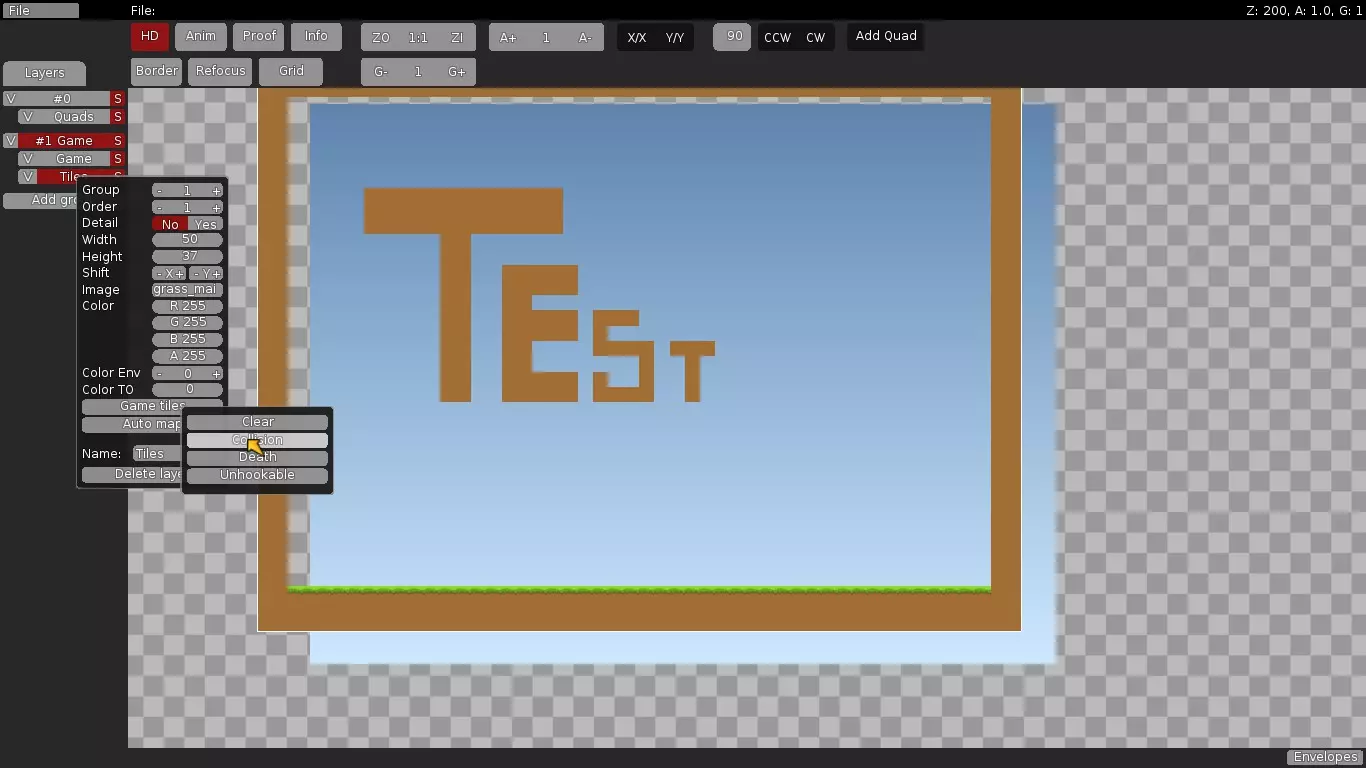Decrease grid factor with G-
Viewport: 1366px width, 768px height.
point(380,72)
